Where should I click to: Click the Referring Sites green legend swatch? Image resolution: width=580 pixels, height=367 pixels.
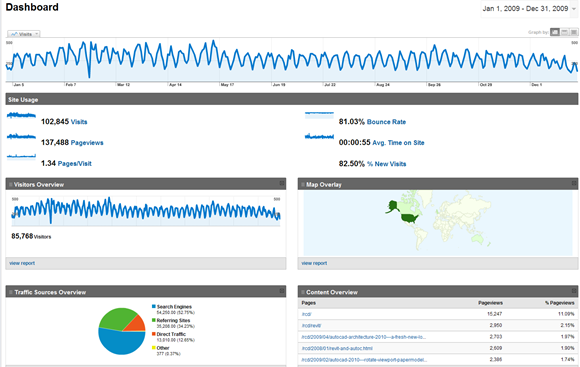(x=154, y=320)
